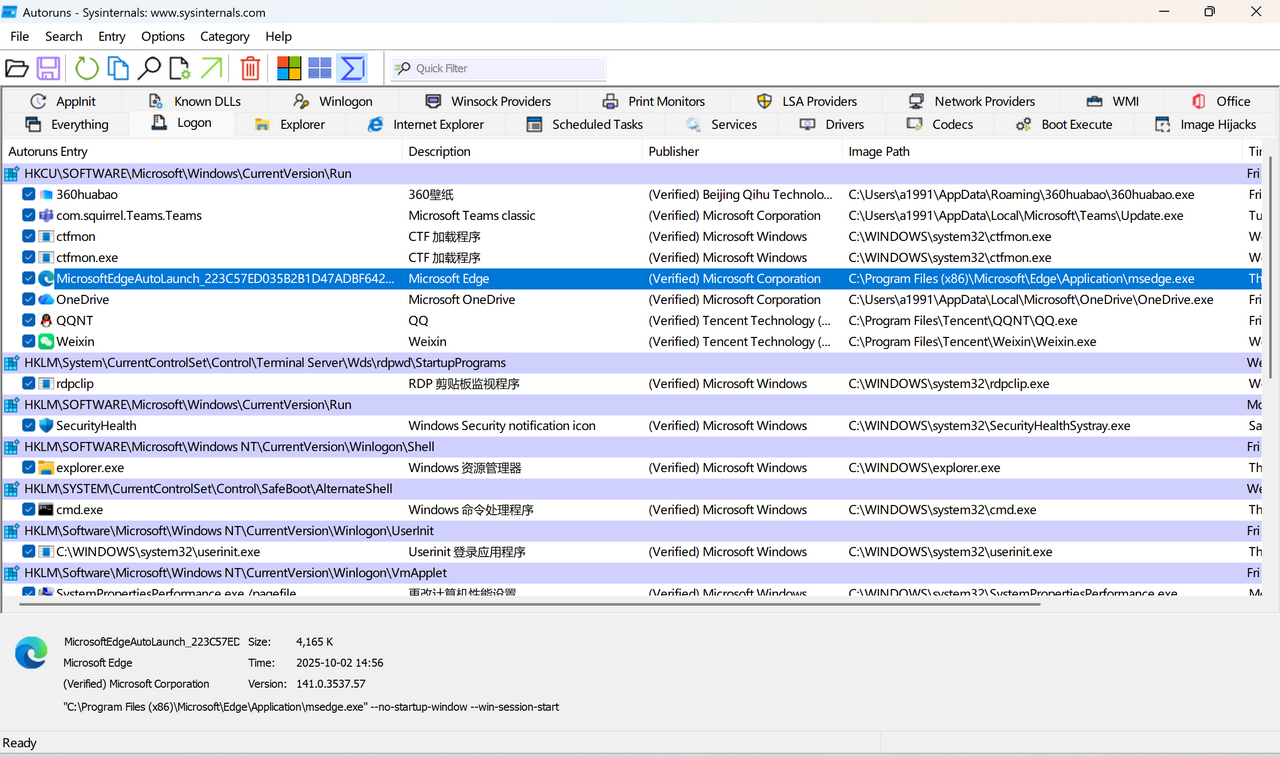1280x757 pixels.
Task: Select the C:\WINDOWS\system32\userinit.exe entry
Action: point(634,552)
